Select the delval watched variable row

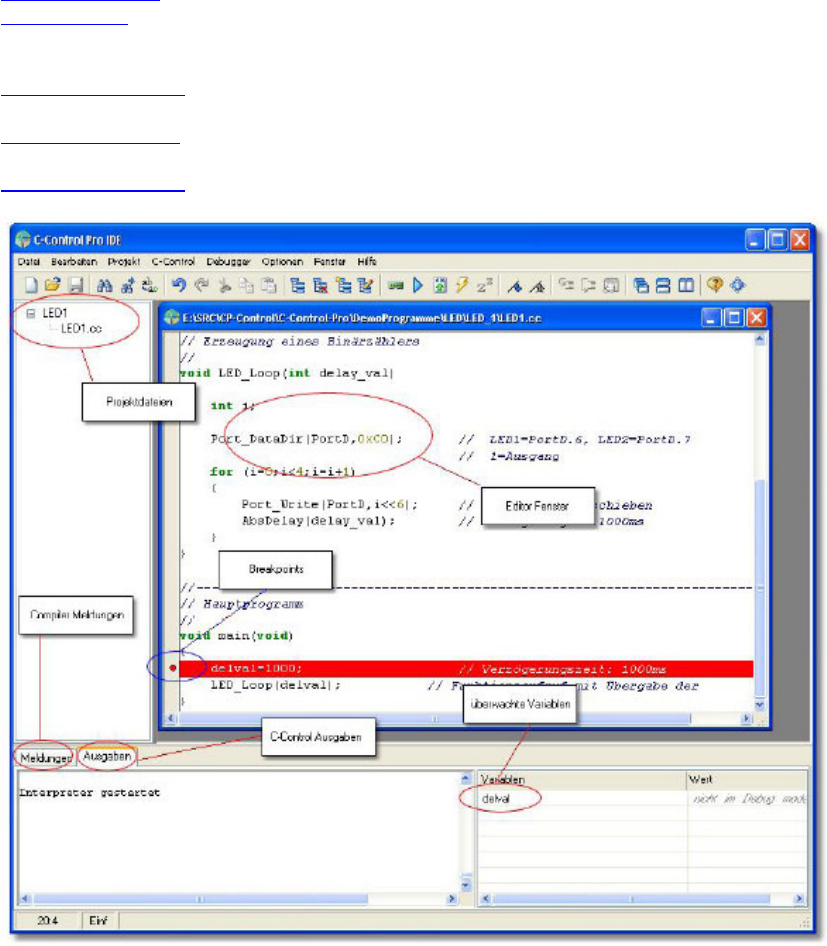[x=582, y=799]
